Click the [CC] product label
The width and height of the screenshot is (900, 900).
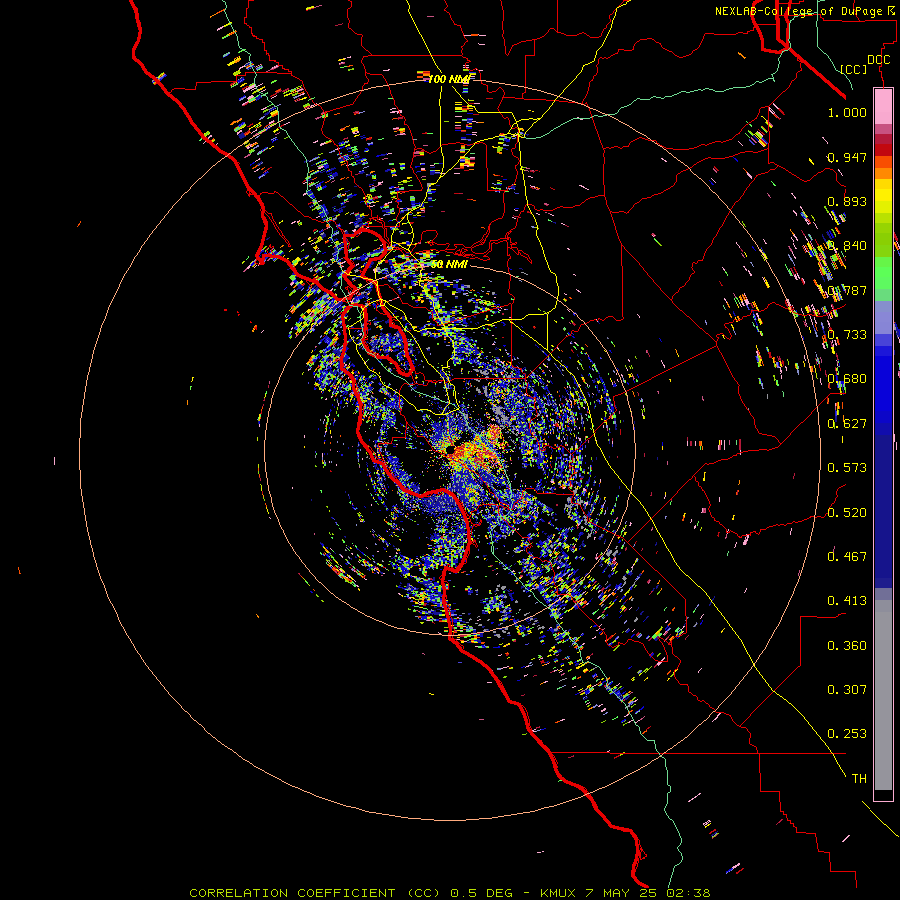coord(854,69)
